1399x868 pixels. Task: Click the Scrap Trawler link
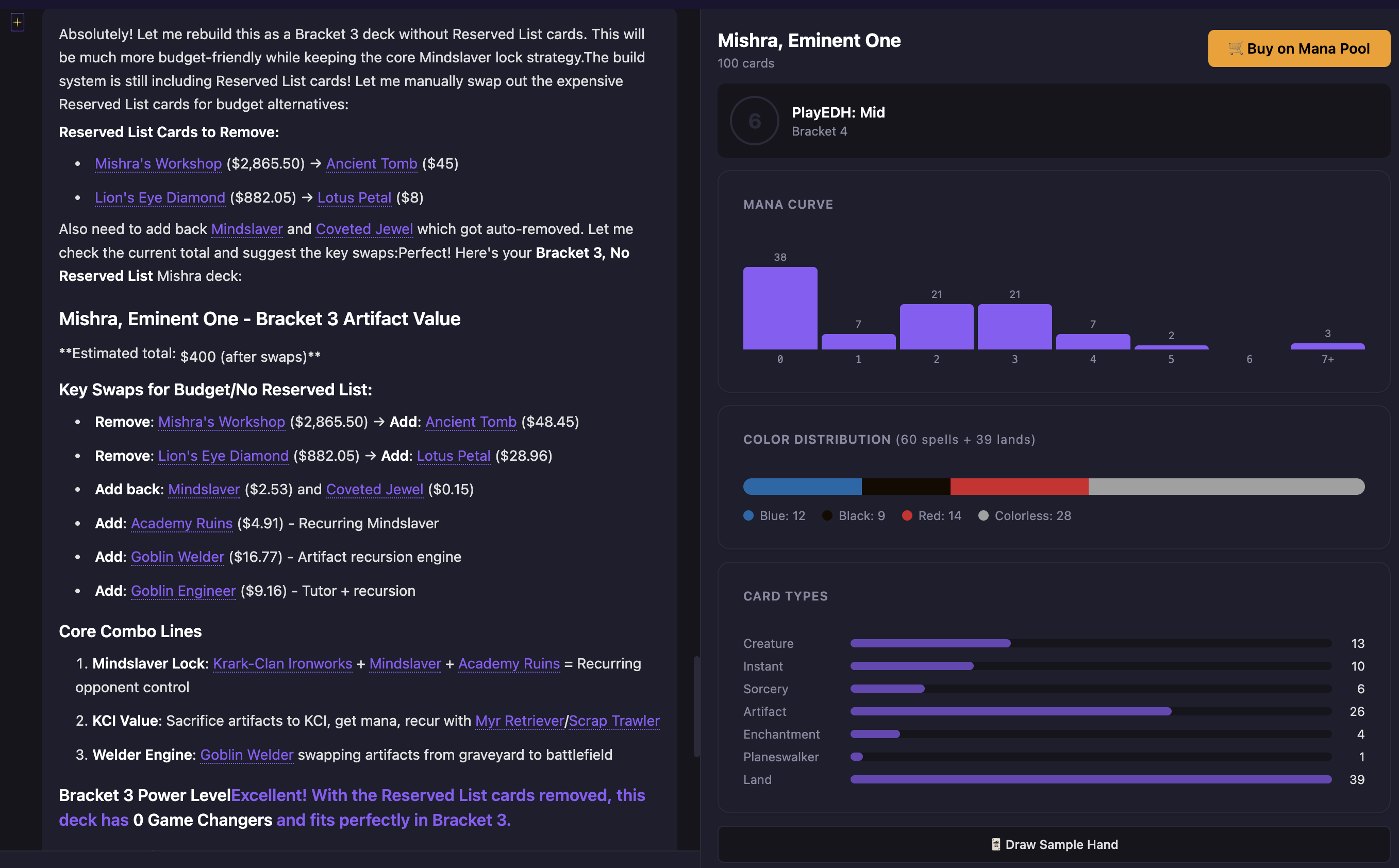(614, 721)
